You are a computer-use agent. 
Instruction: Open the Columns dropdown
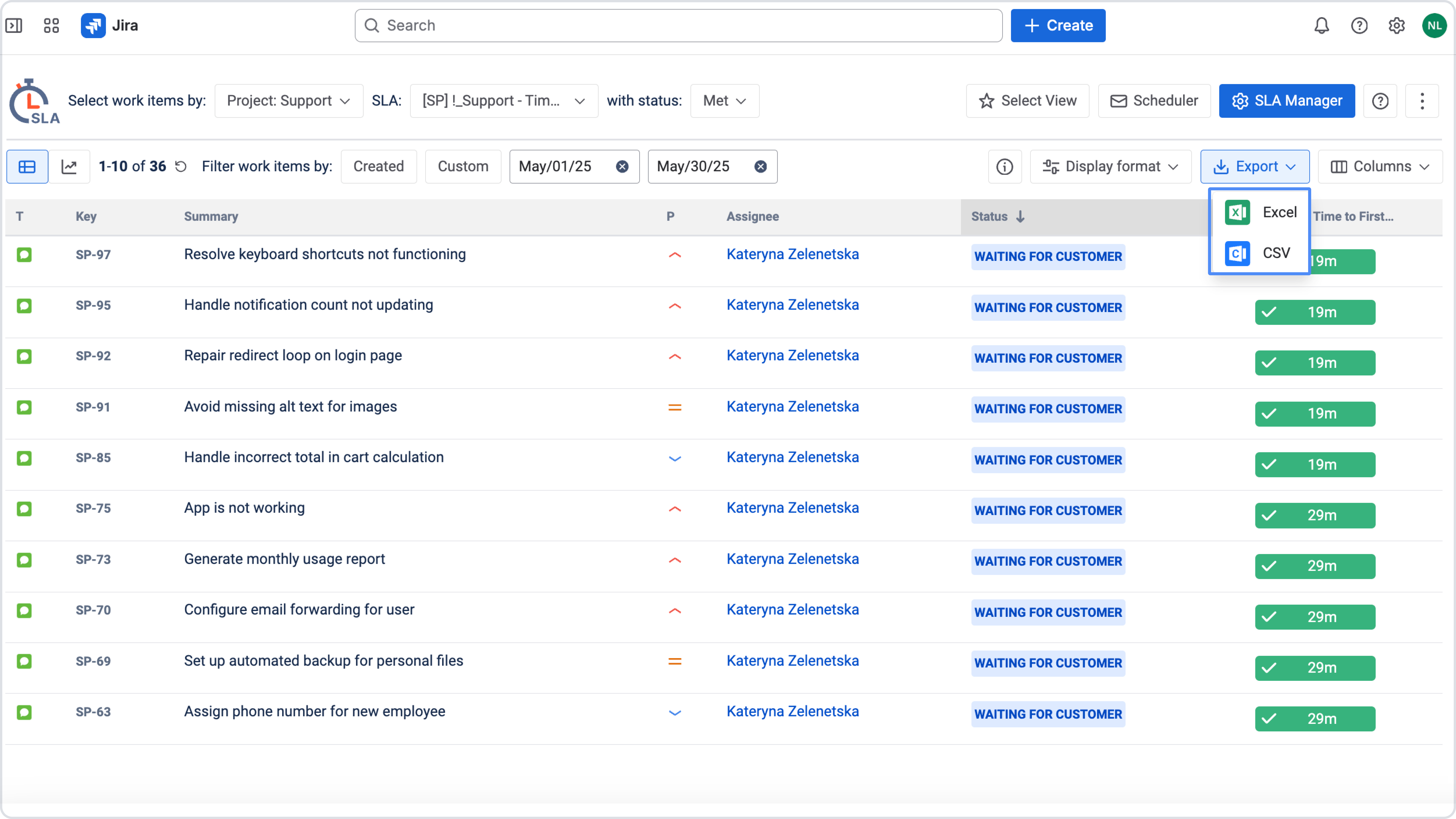(x=1380, y=167)
